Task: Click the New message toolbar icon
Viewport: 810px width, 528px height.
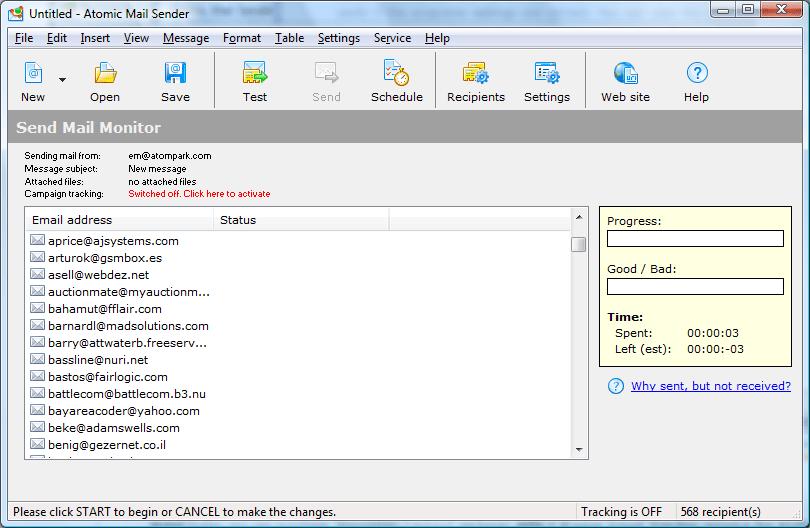Action: pos(33,73)
